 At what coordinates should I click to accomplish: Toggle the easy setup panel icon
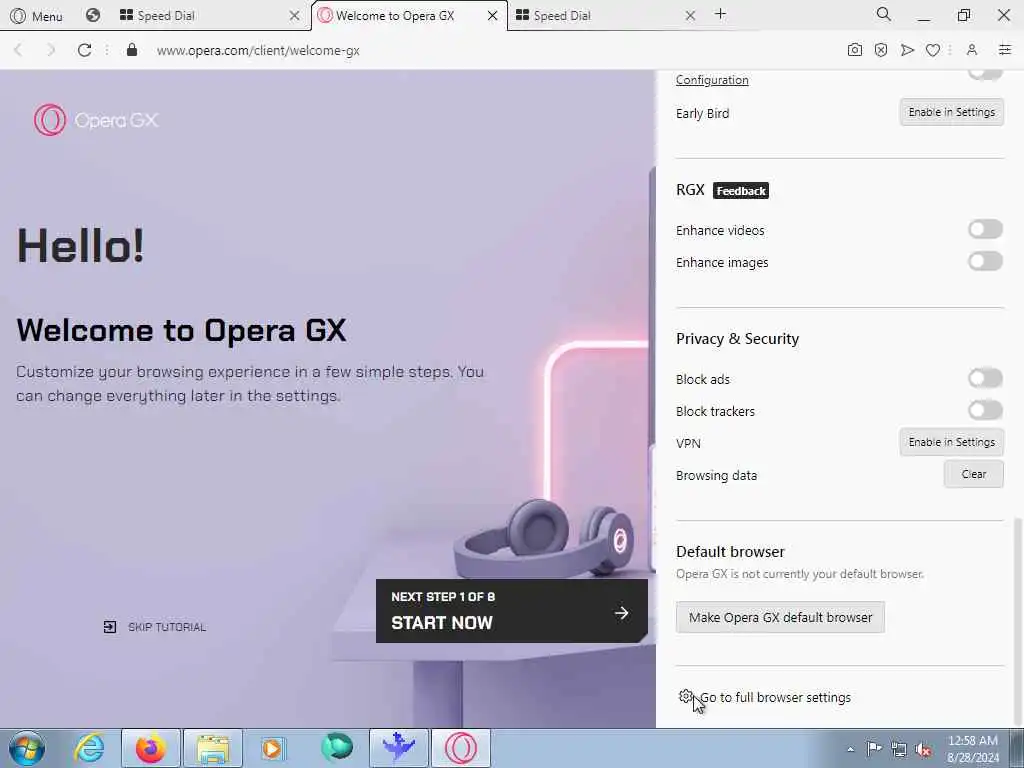pos(1005,50)
